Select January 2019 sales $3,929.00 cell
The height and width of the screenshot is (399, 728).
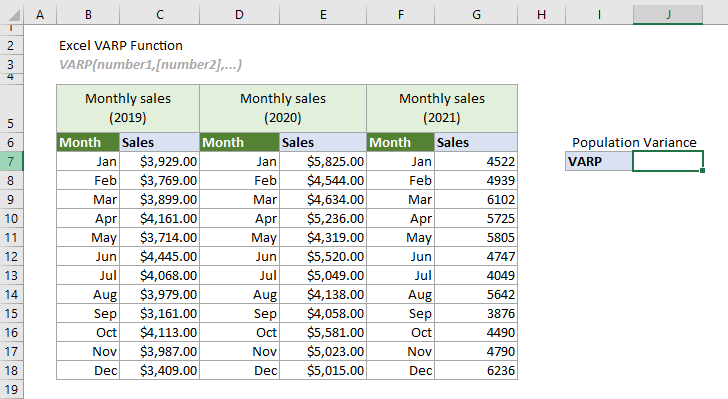159,161
